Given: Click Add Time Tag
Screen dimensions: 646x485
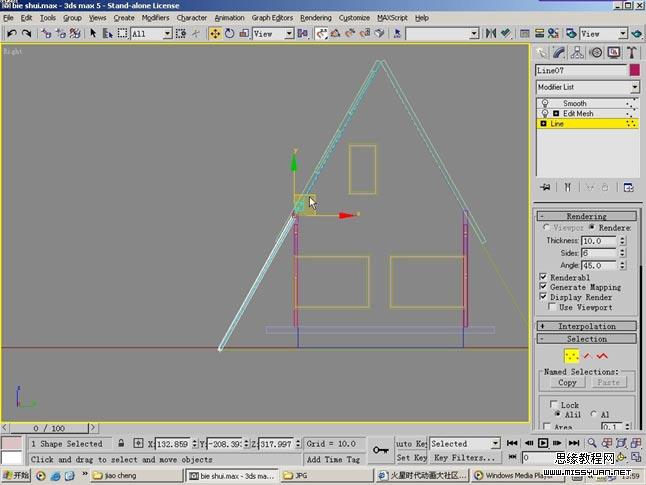Looking at the screenshot, I should 333,459.
